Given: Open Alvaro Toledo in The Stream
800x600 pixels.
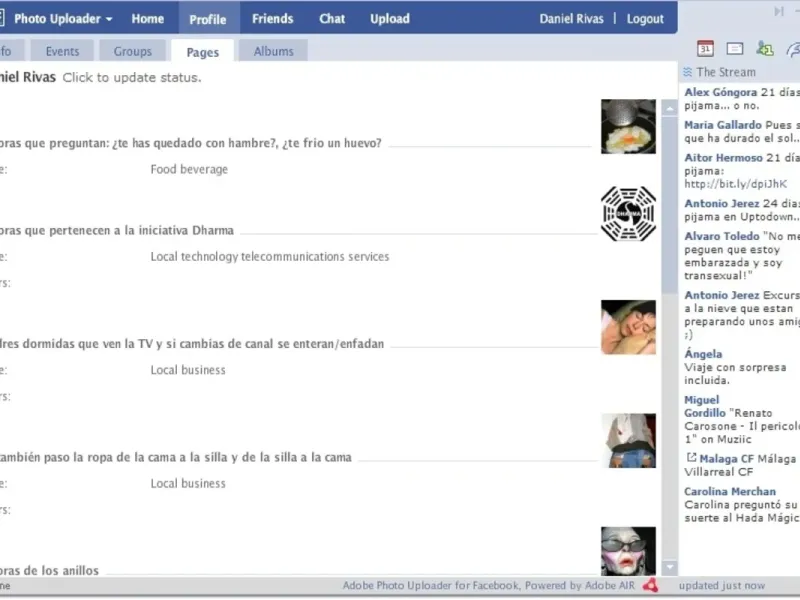Looking at the screenshot, I should click(722, 236).
